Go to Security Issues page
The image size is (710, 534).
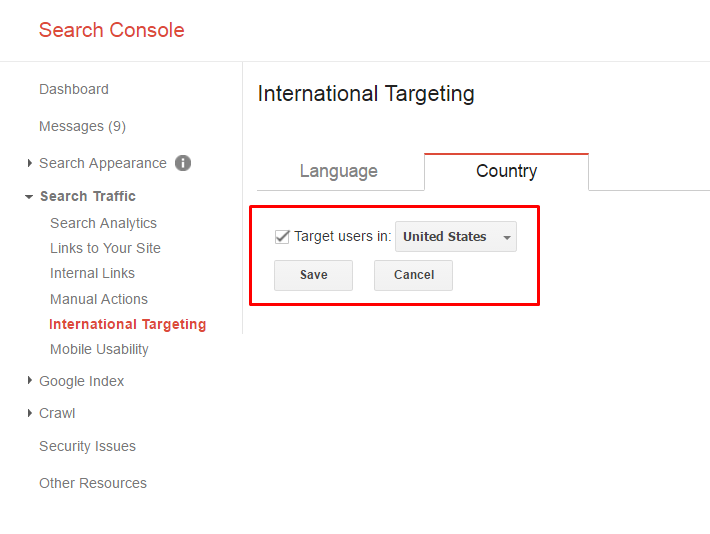87,446
